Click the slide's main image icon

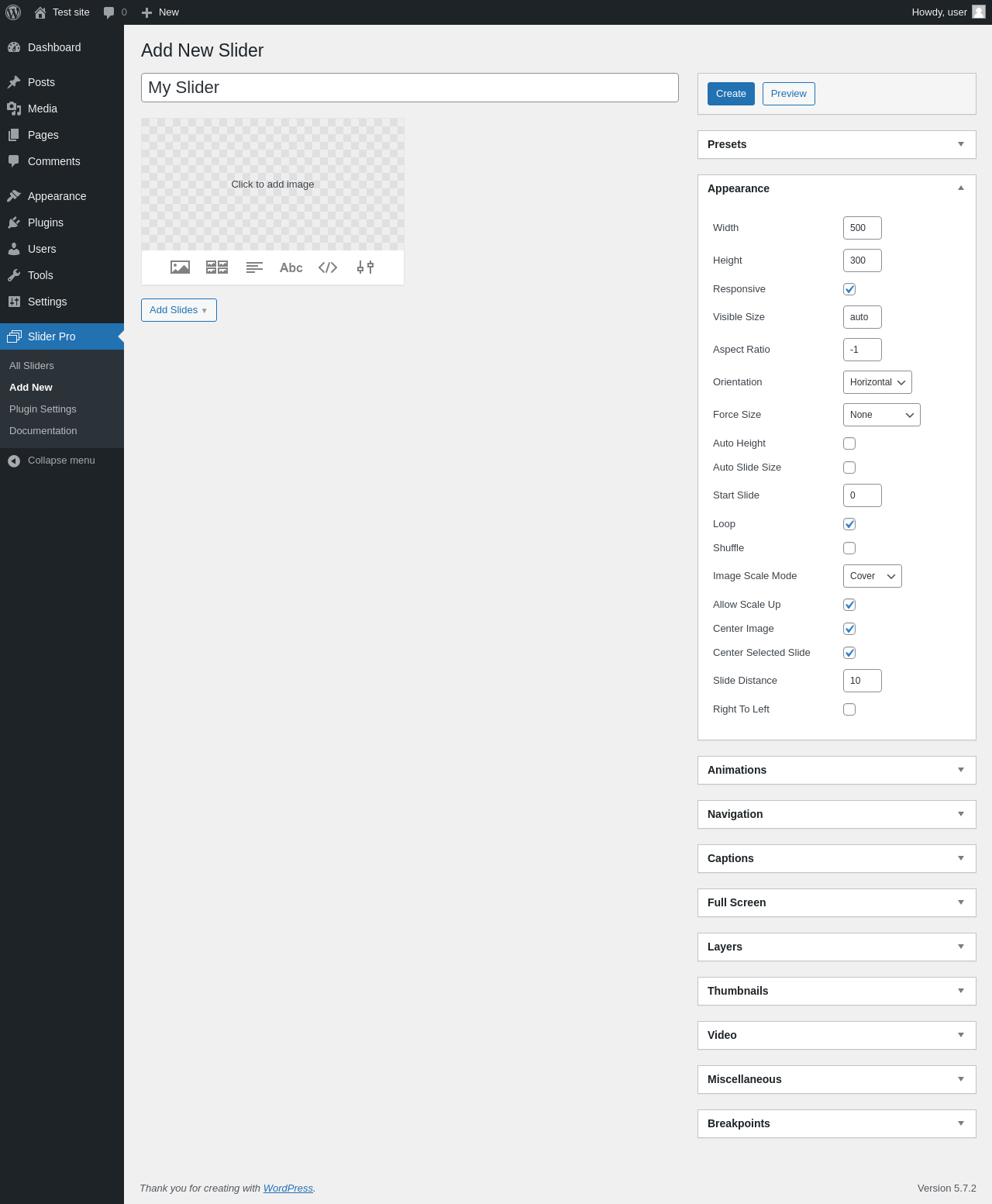180,267
